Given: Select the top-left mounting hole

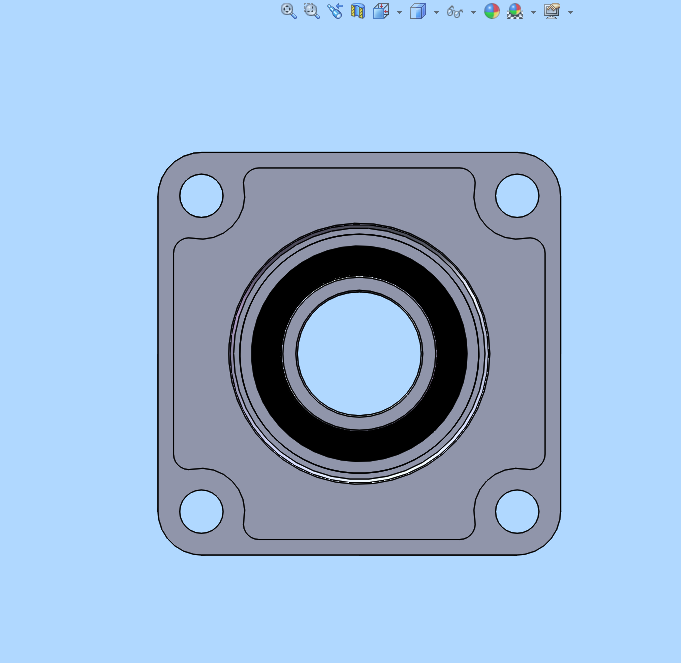Looking at the screenshot, I should pyautogui.click(x=201, y=196).
